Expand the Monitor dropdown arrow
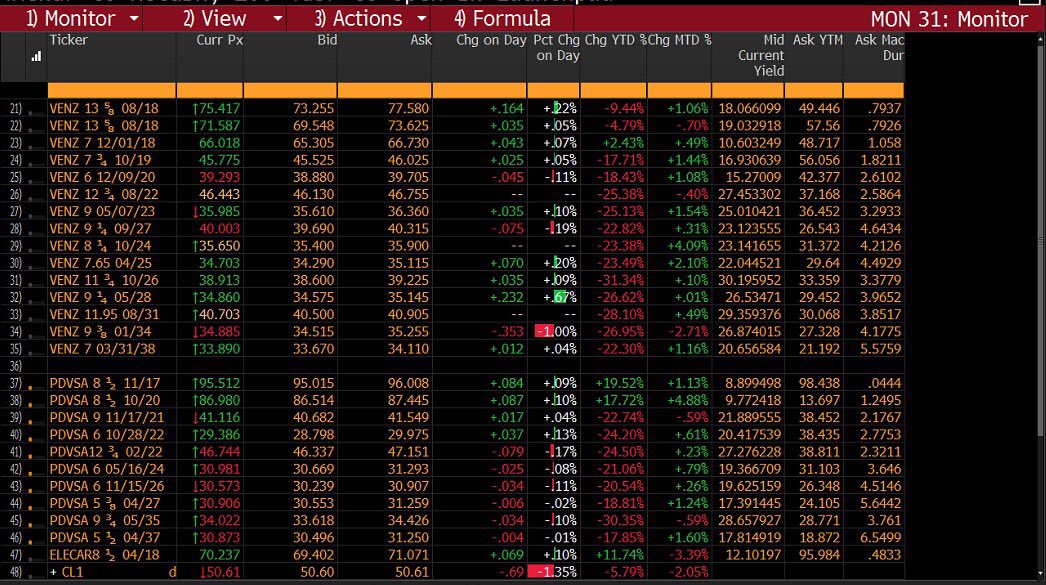 click(x=133, y=19)
